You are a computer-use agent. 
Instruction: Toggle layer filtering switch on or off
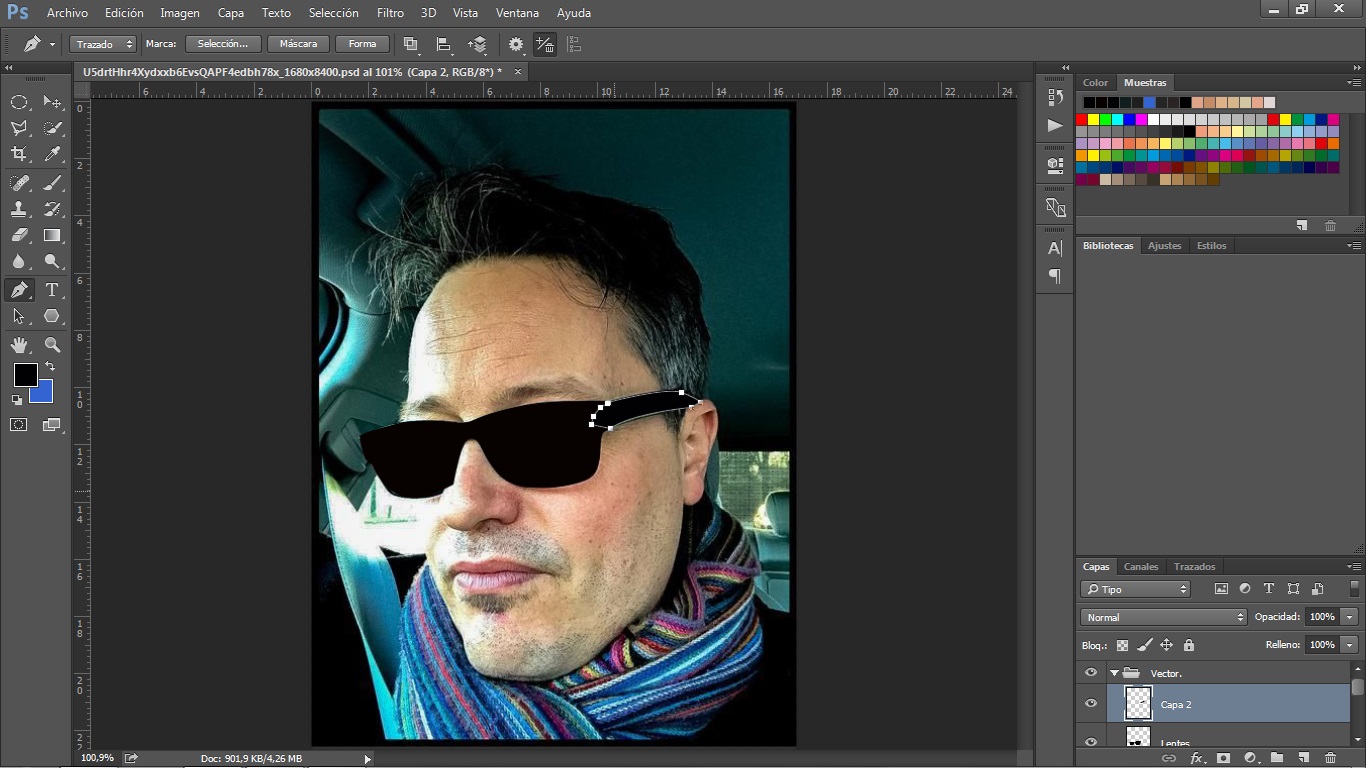click(1355, 589)
